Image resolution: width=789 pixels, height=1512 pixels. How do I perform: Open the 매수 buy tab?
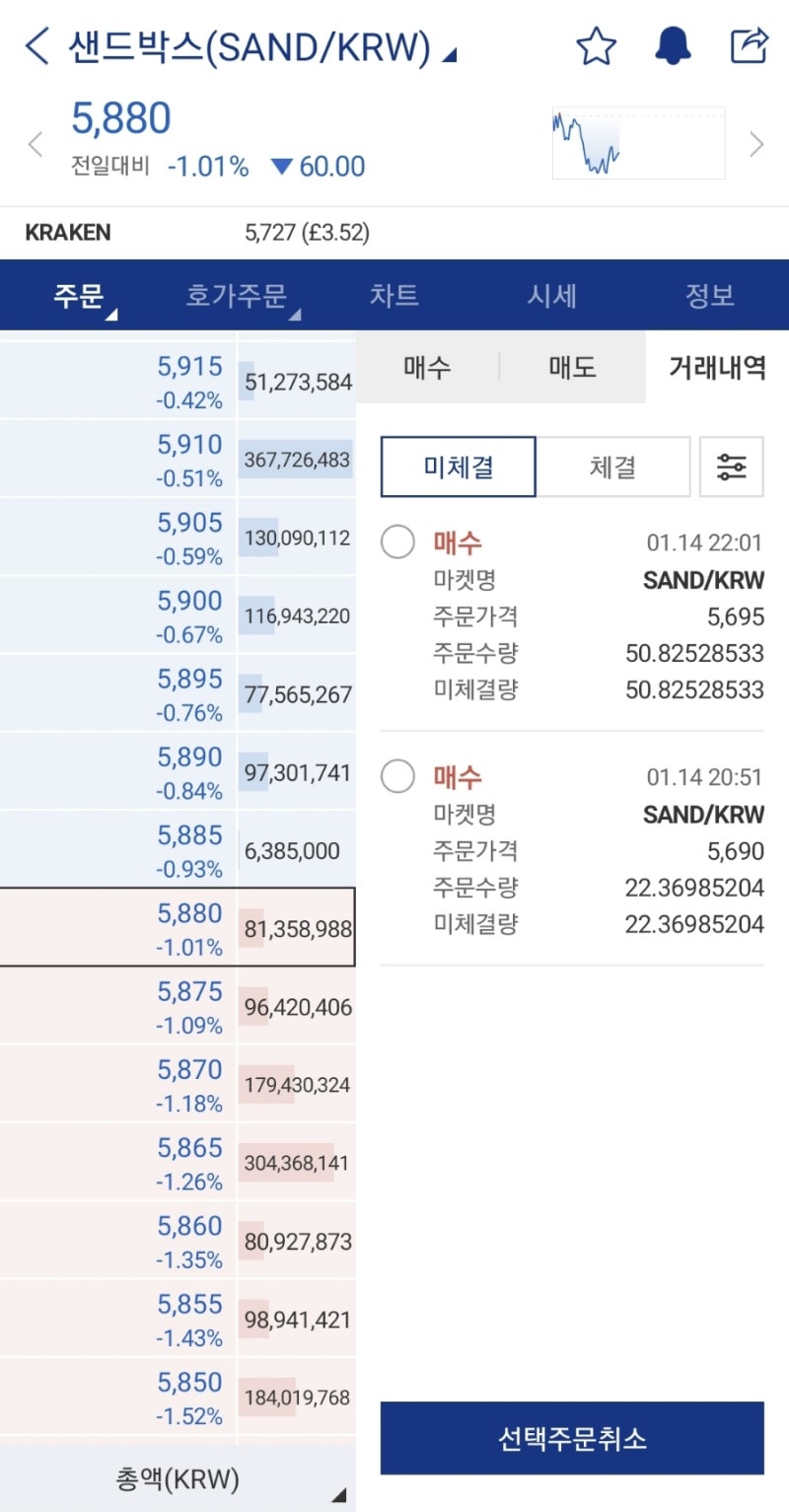pos(427,367)
